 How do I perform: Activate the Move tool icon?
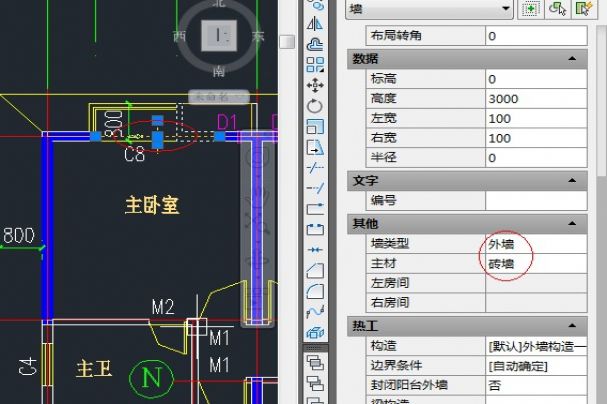(316, 85)
